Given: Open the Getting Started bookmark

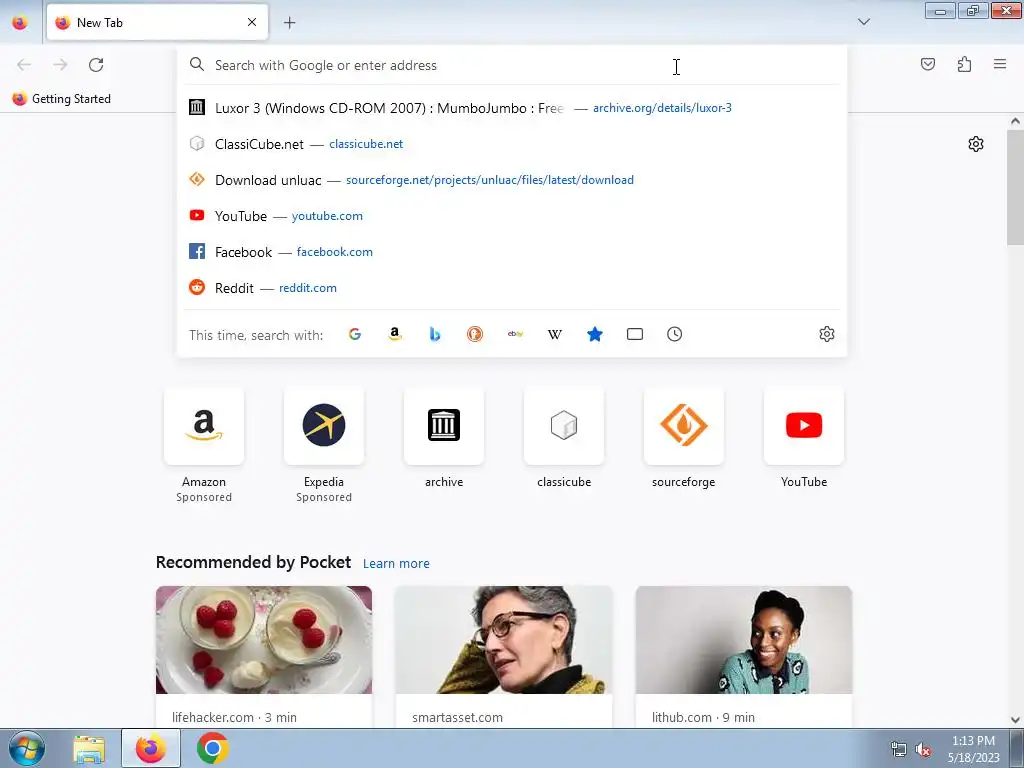Looking at the screenshot, I should (x=62, y=99).
